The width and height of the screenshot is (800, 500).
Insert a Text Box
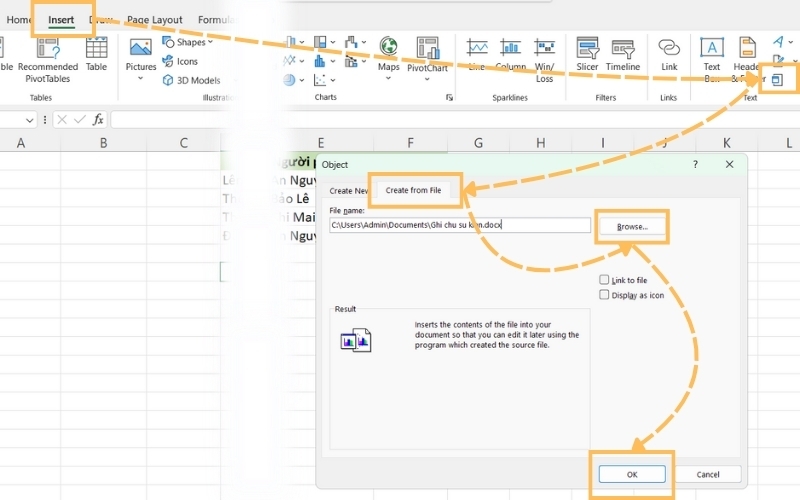point(711,60)
